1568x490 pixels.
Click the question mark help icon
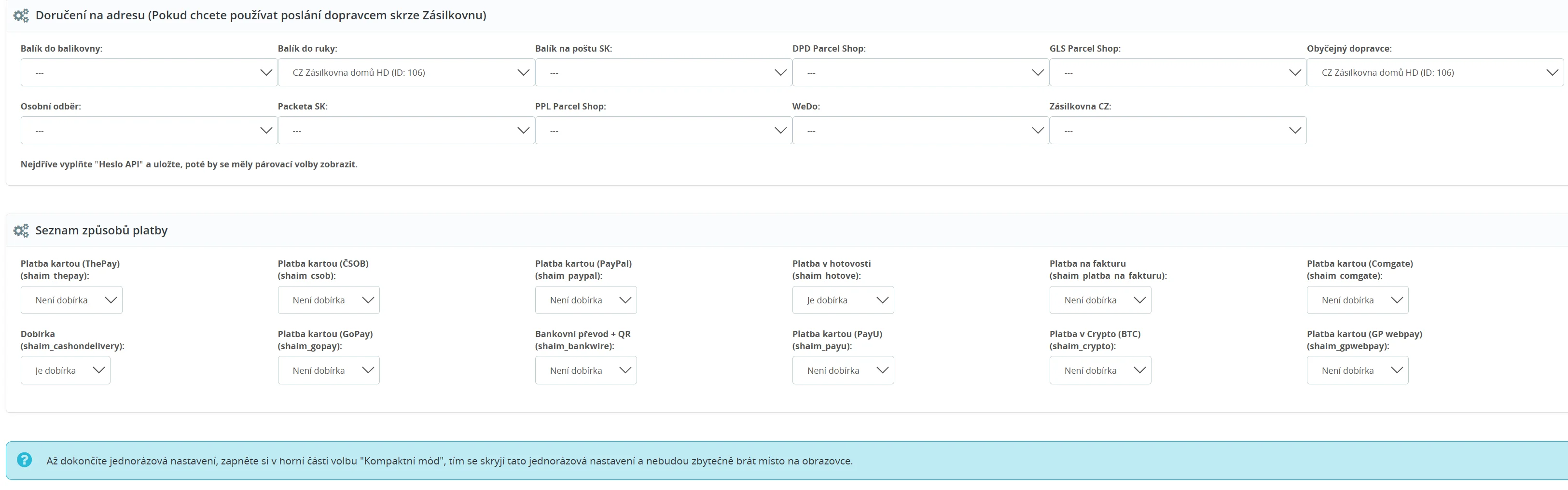[x=24, y=460]
